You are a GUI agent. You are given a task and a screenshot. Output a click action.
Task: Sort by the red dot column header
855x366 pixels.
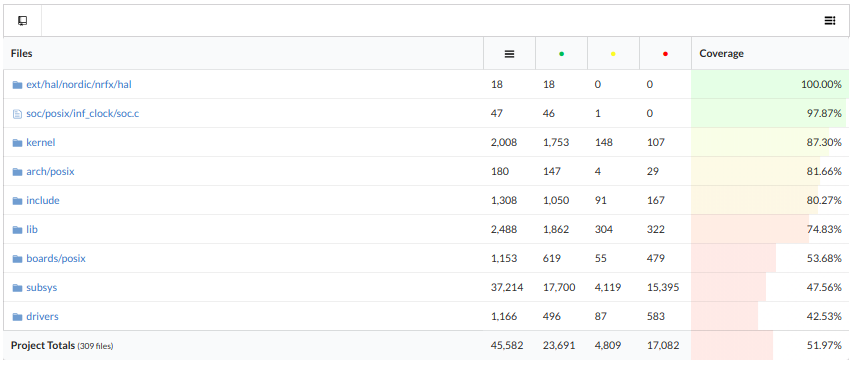click(x=665, y=54)
